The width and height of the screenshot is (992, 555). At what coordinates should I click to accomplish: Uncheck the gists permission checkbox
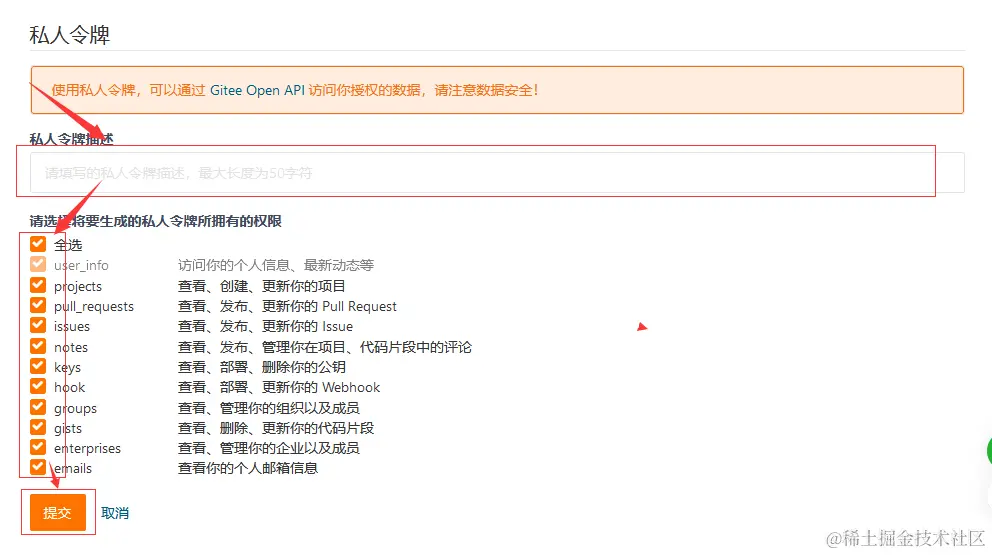tap(38, 427)
